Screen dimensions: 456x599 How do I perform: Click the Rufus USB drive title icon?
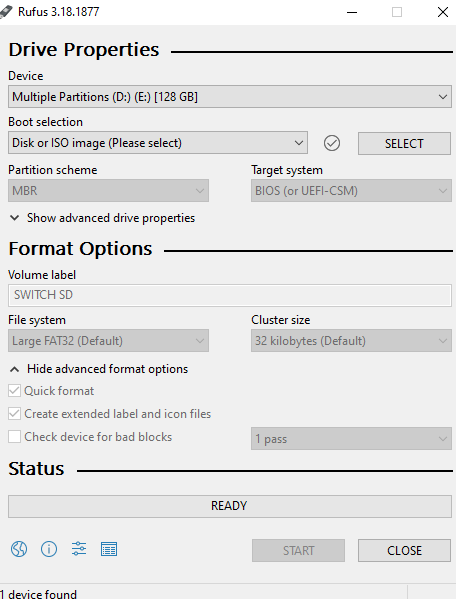[6, 12]
